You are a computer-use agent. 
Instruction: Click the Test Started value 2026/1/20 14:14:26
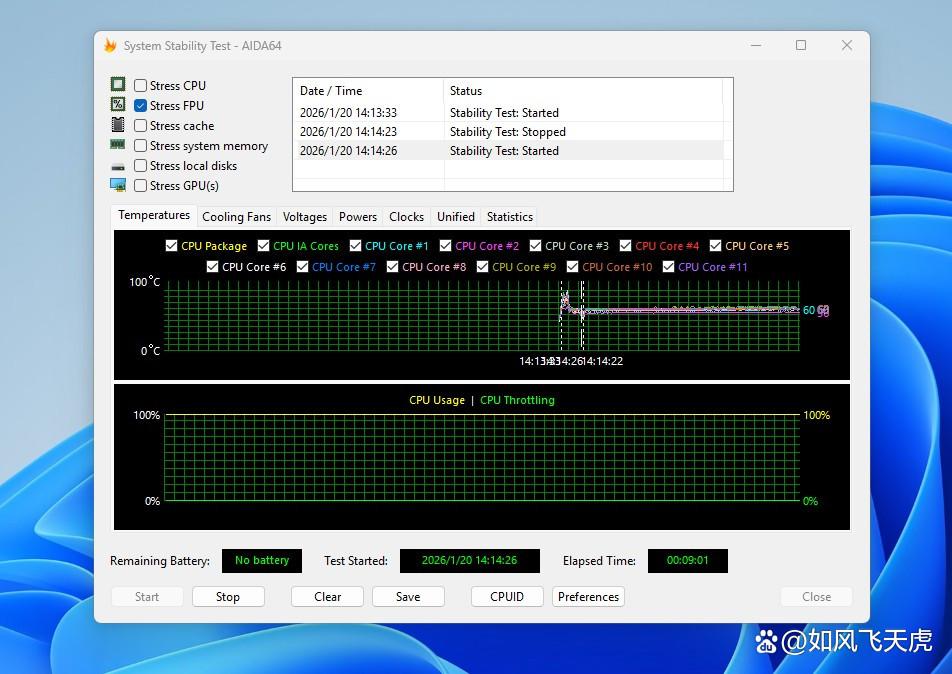click(x=469, y=560)
